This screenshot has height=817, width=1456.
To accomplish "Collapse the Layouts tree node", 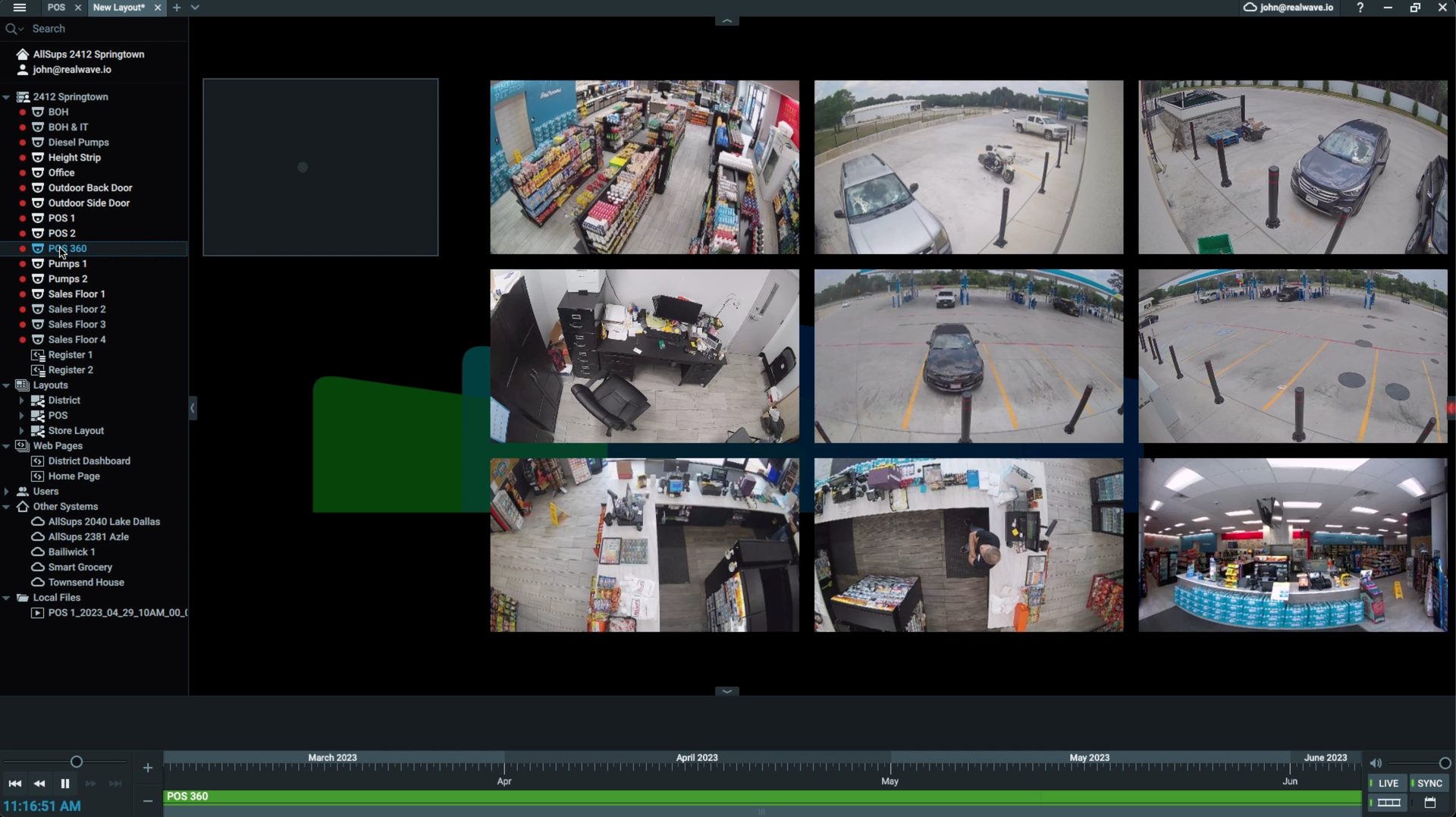I will (6, 385).
